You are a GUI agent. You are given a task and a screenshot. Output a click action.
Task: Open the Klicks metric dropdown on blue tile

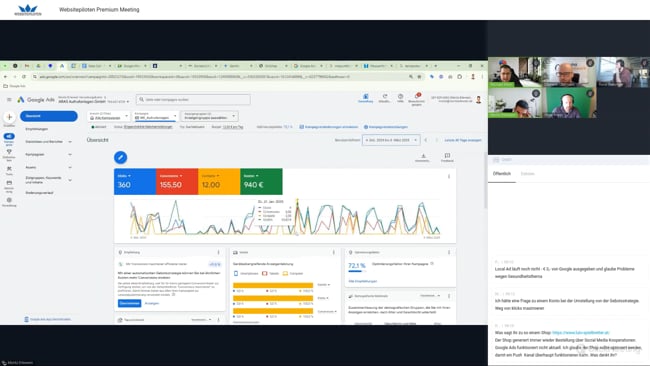(x=124, y=176)
